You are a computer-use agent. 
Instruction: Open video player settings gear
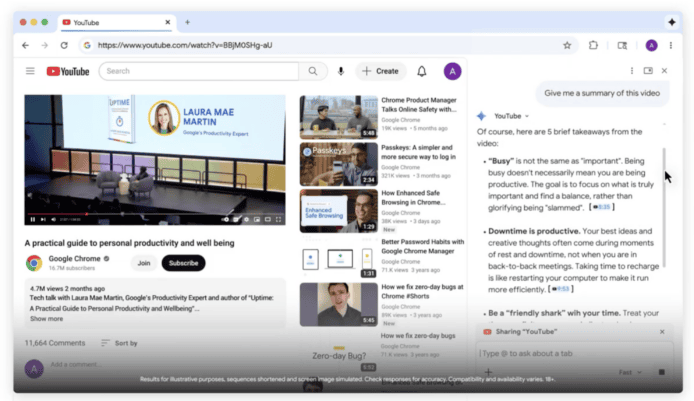(x=247, y=219)
